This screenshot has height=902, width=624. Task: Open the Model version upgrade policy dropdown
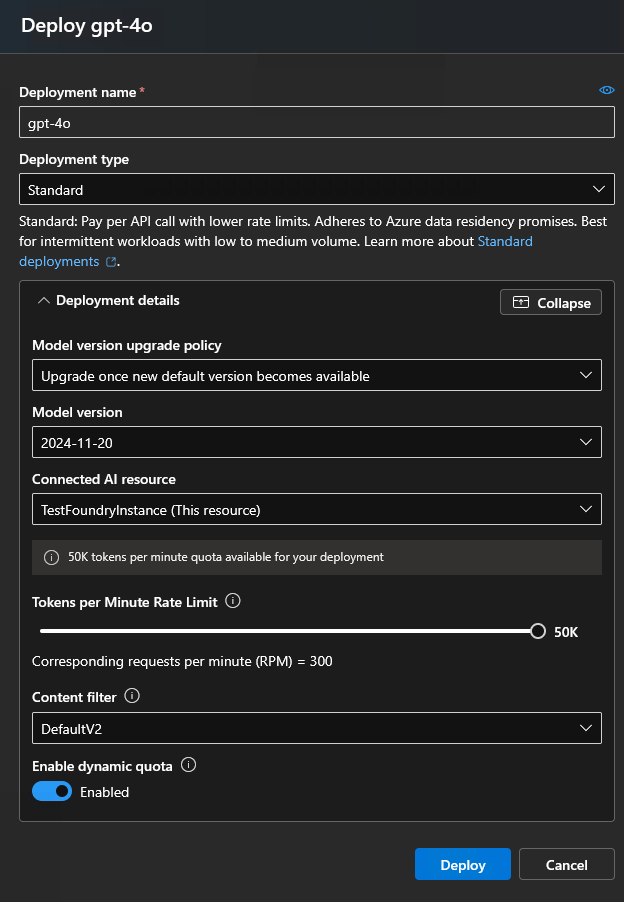point(317,375)
